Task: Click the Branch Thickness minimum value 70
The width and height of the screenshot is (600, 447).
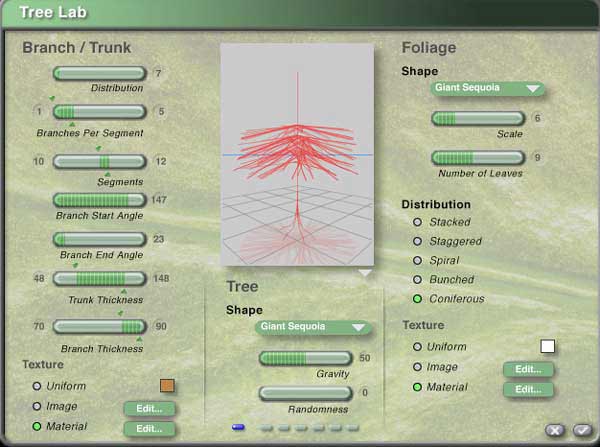Action: [x=39, y=326]
